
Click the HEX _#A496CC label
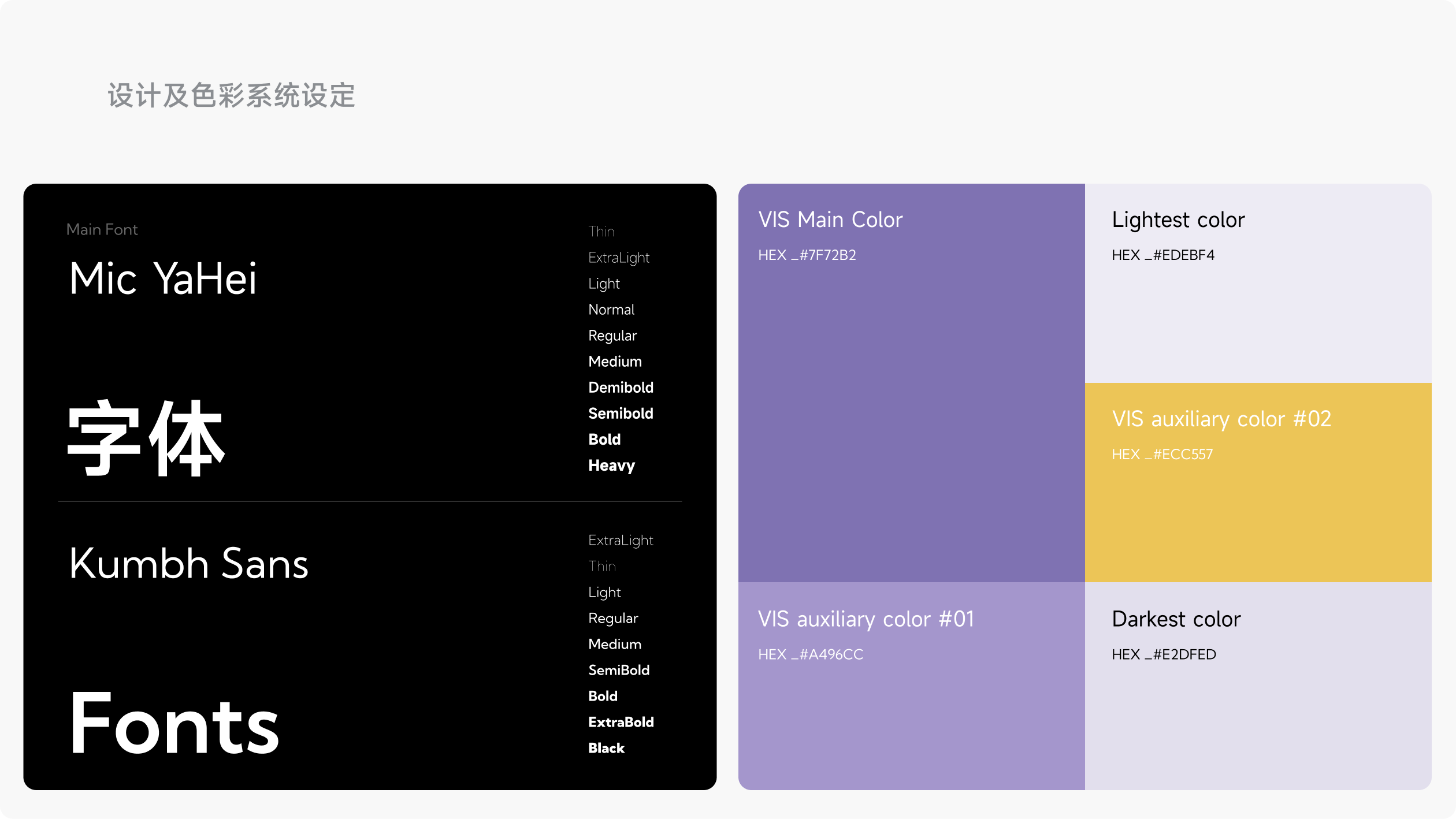click(x=810, y=654)
